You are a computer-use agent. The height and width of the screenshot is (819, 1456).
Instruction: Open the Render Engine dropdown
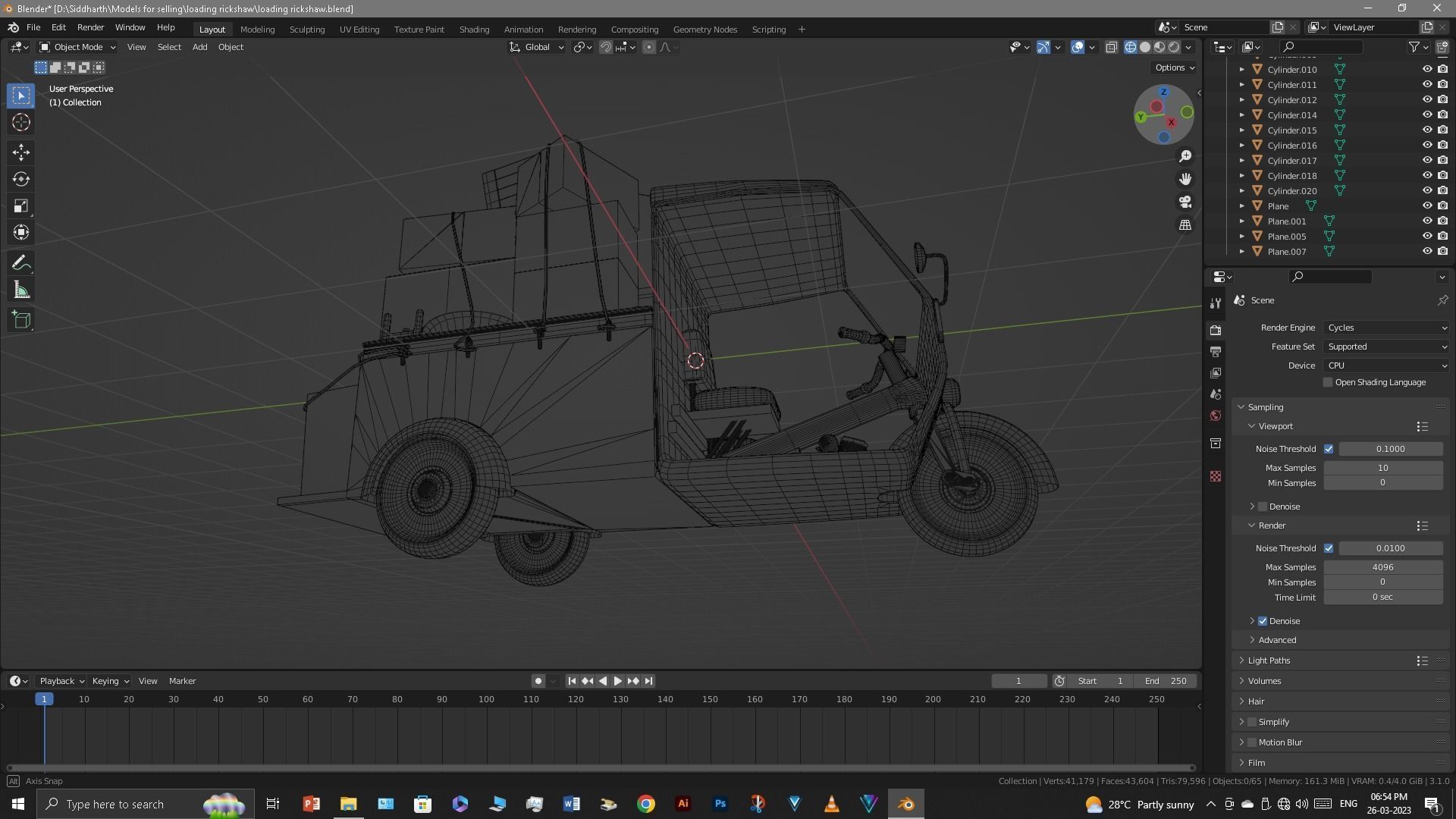(x=1386, y=328)
